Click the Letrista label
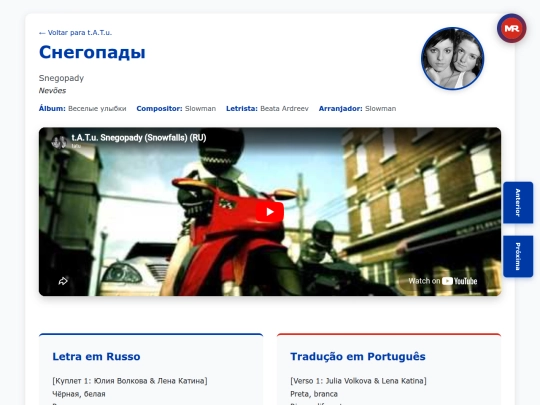540x405 pixels. (242, 108)
